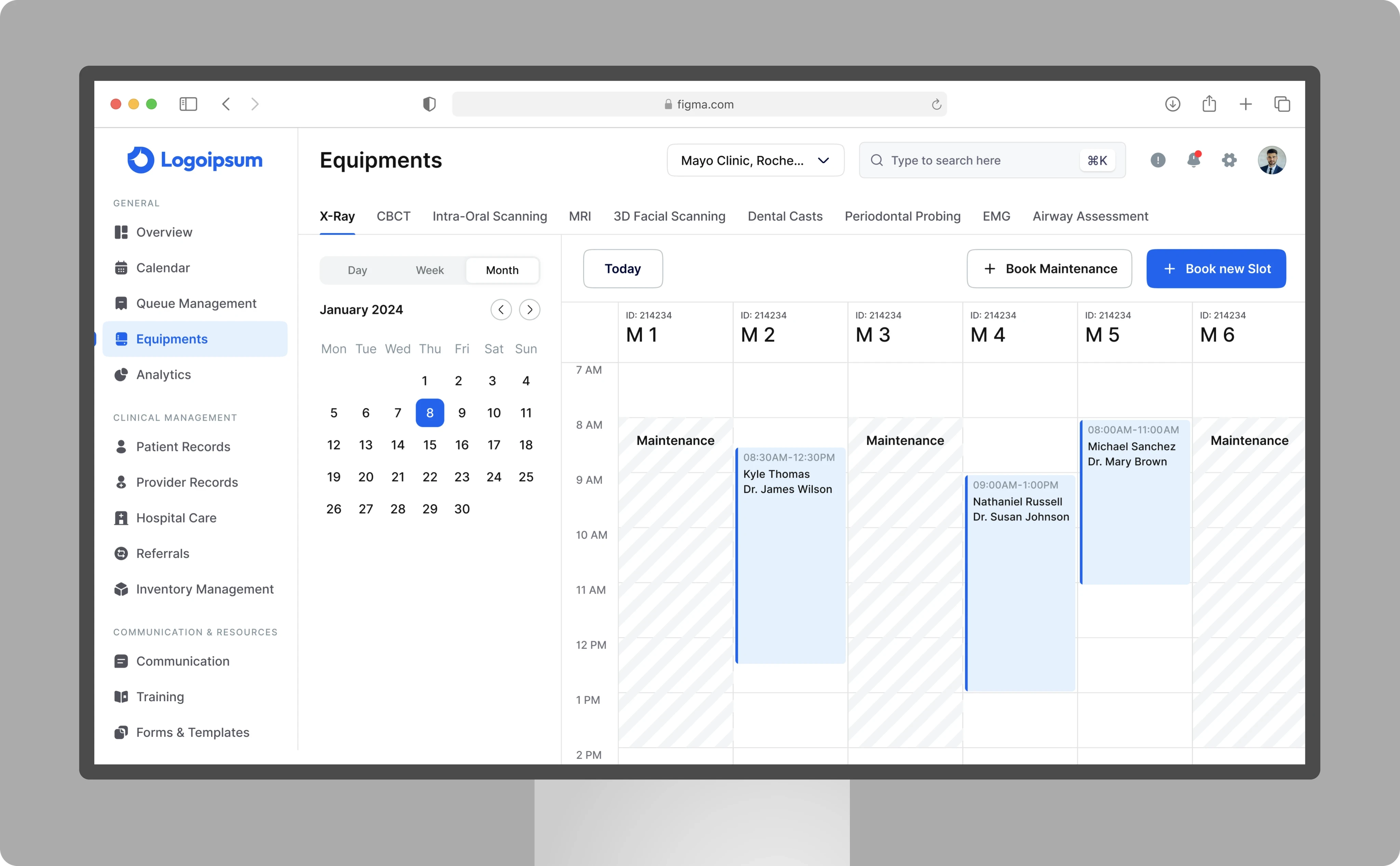This screenshot has width=1400, height=866.
Task: Go to next month with right chevron
Action: click(529, 310)
